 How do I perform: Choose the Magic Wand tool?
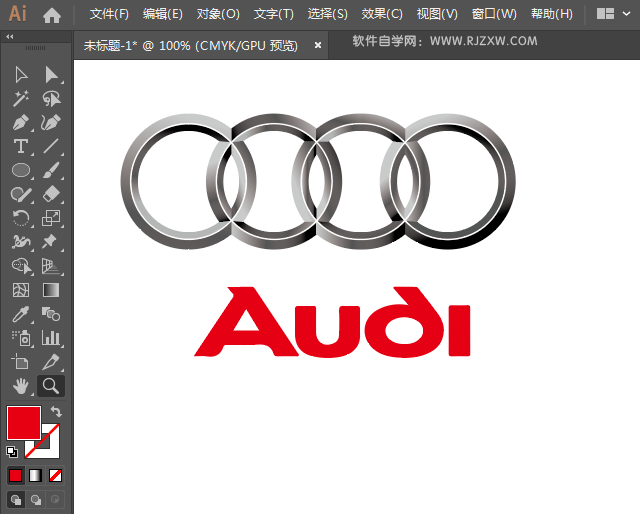[x=21, y=98]
